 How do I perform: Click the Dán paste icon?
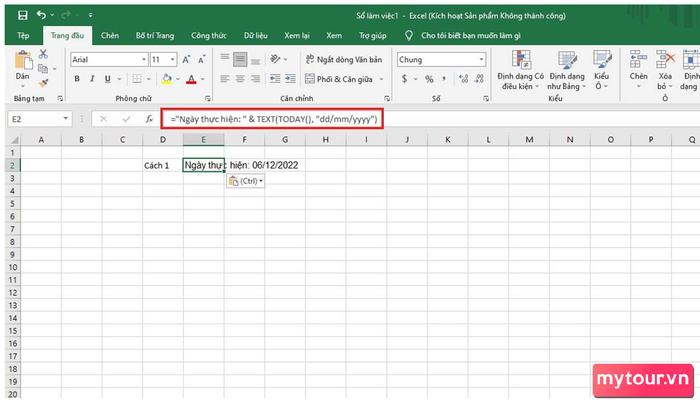pyautogui.click(x=23, y=61)
